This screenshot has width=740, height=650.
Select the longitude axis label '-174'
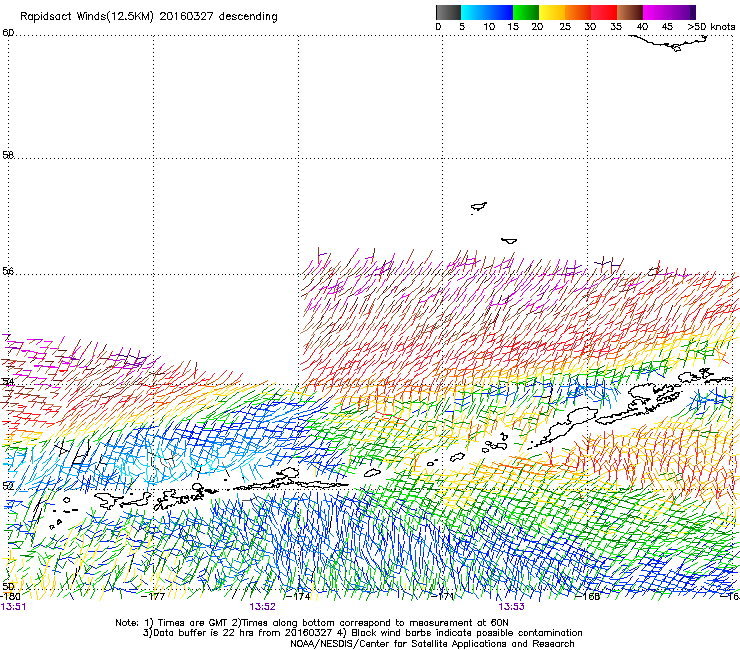coord(298,596)
